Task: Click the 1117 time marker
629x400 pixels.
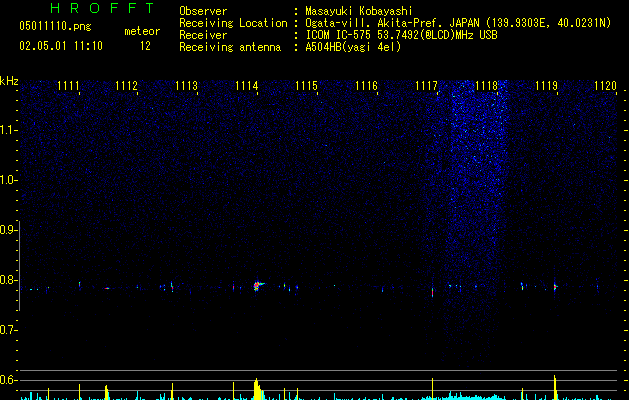Action: pos(426,86)
